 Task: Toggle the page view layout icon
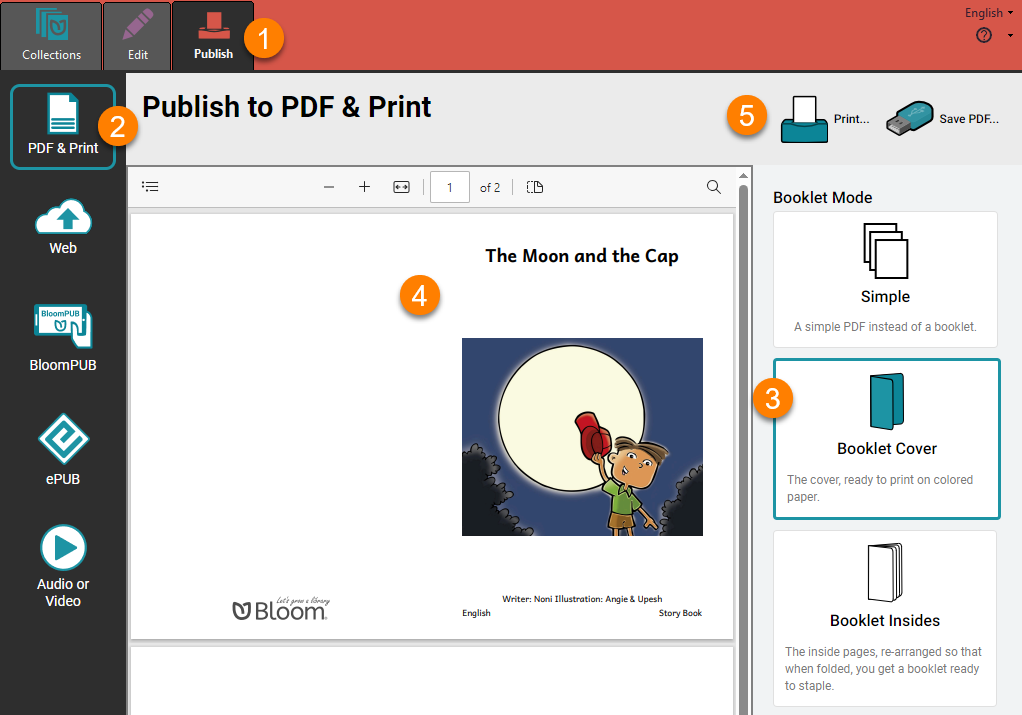pyautogui.click(x=534, y=187)
